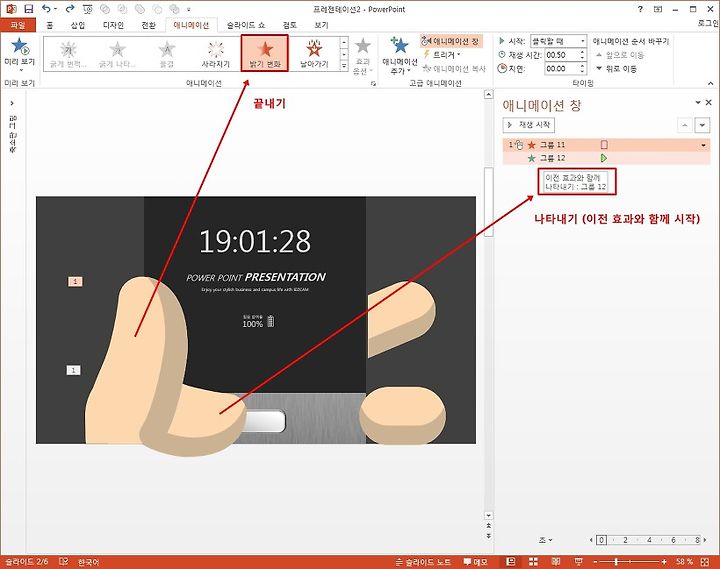Open 효과 옵션 effect options
The width and height of the screenshot is (720, 569).
pos(363,56)
